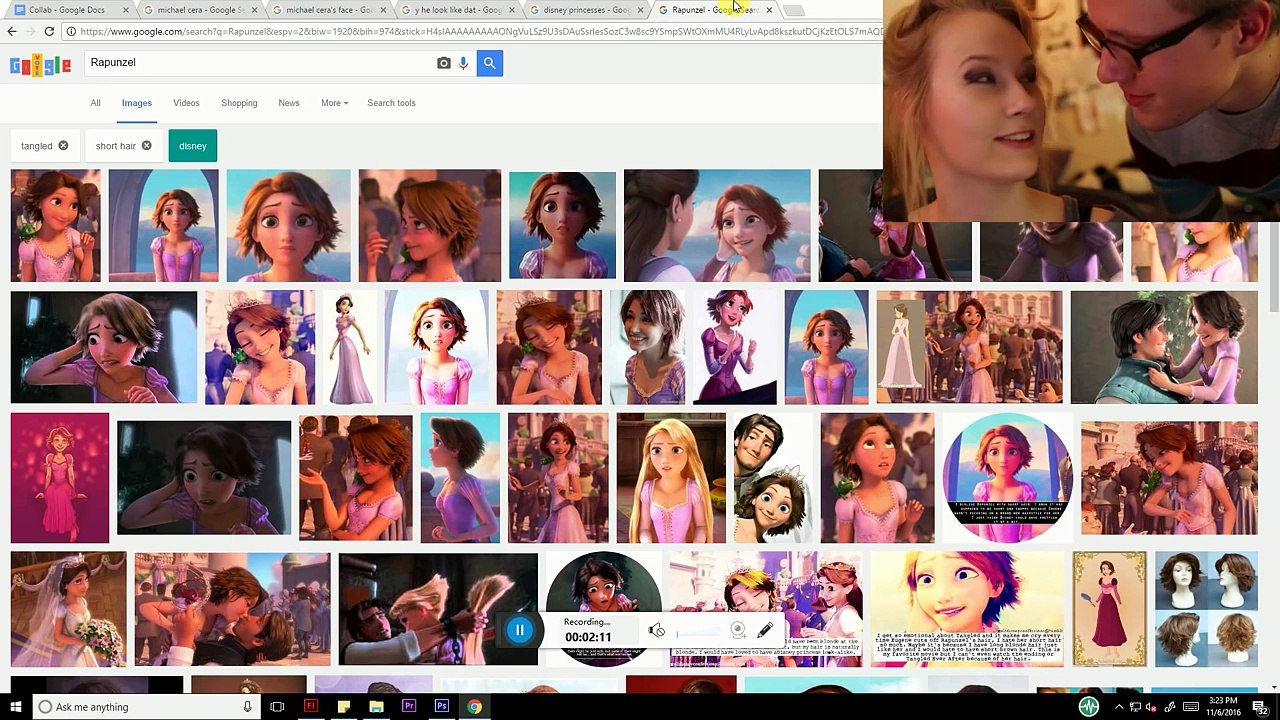Image resolution: width=1280 pixels, height=720 pixels.
Task: Click the browser forward arrow
Action: (x=30, y=32)
